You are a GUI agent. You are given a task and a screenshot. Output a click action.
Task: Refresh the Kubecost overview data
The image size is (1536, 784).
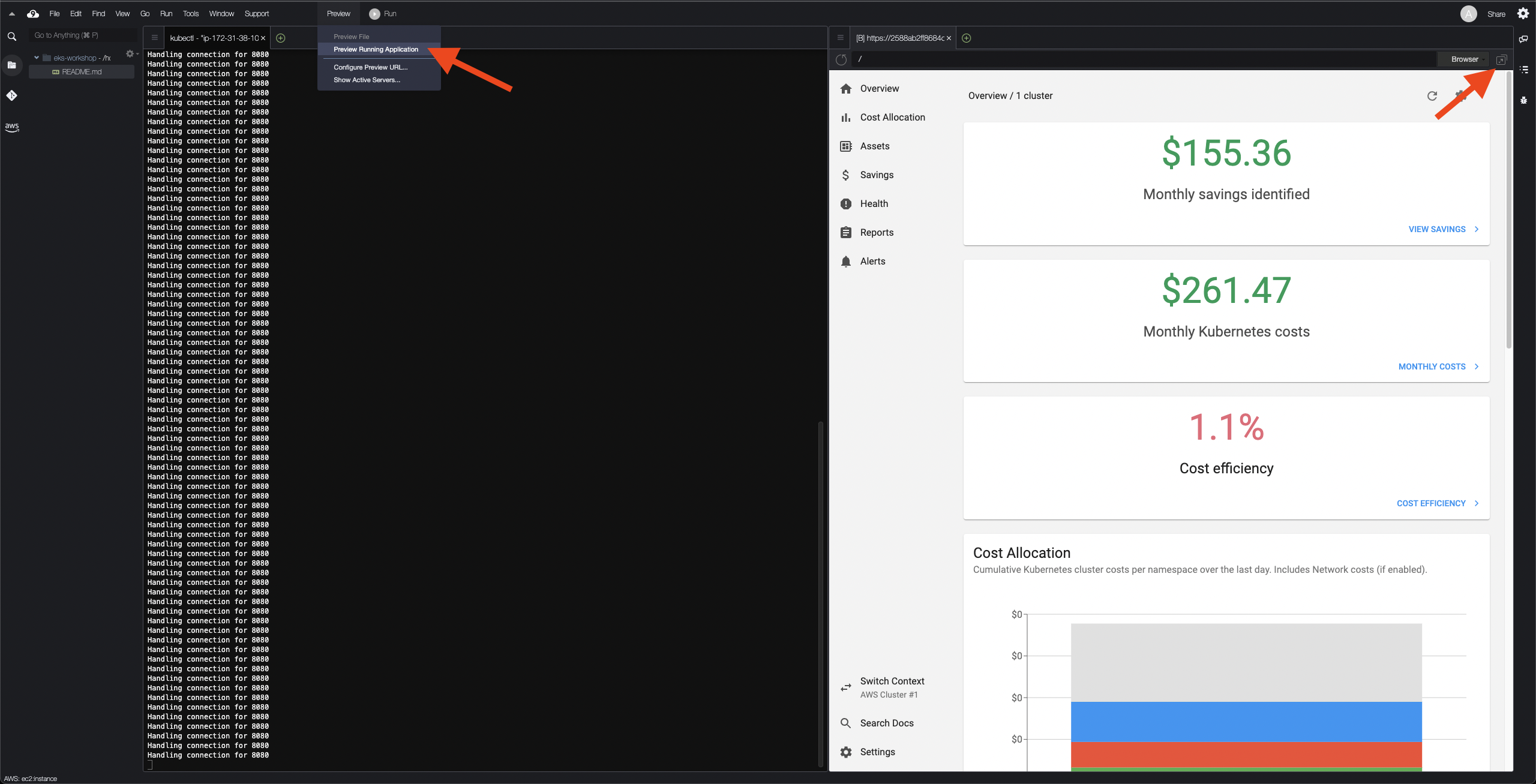click(x=1432, y=96)
